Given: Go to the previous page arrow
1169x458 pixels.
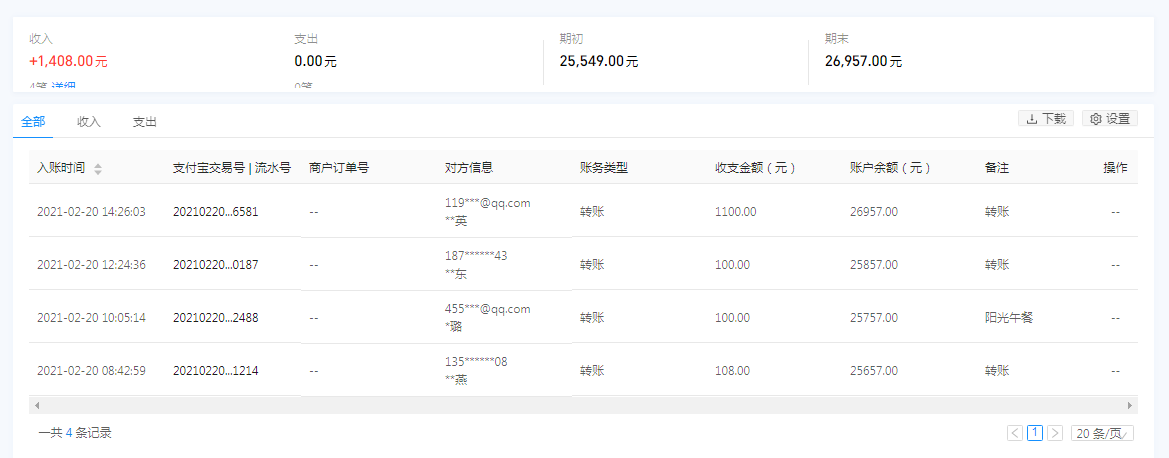Looking at the screenshot, I should point(1015,433).
